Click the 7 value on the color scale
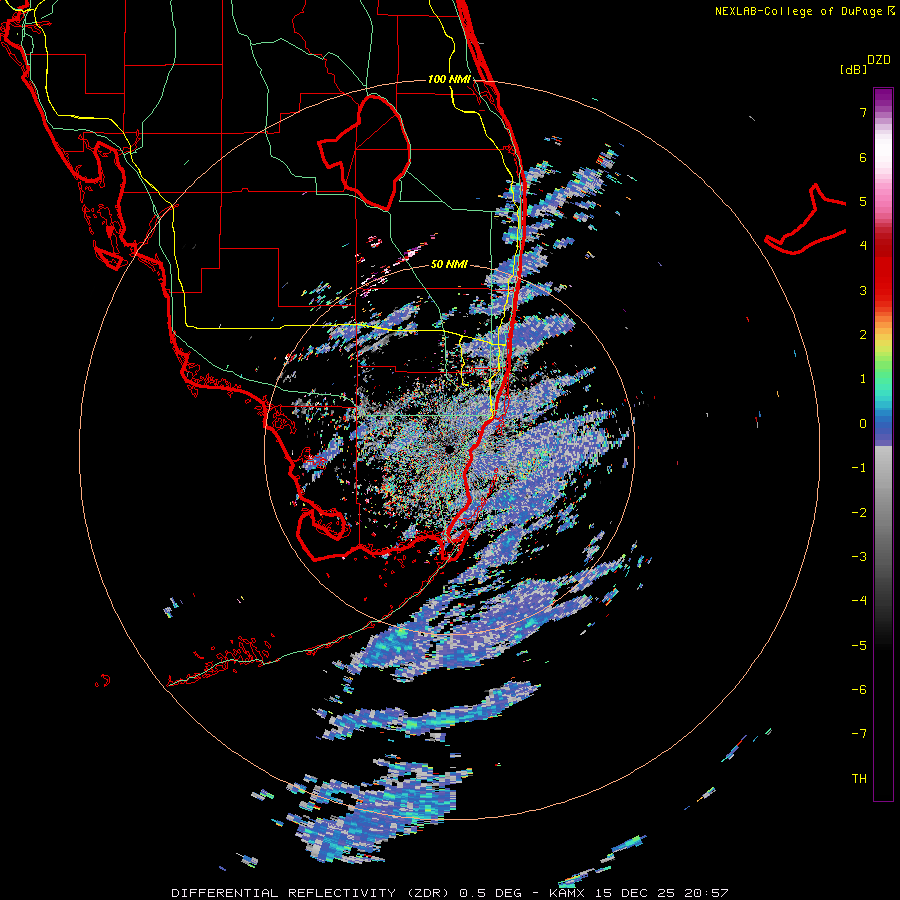The width and height of the screenshot is (900, 900). click(863, 112)
